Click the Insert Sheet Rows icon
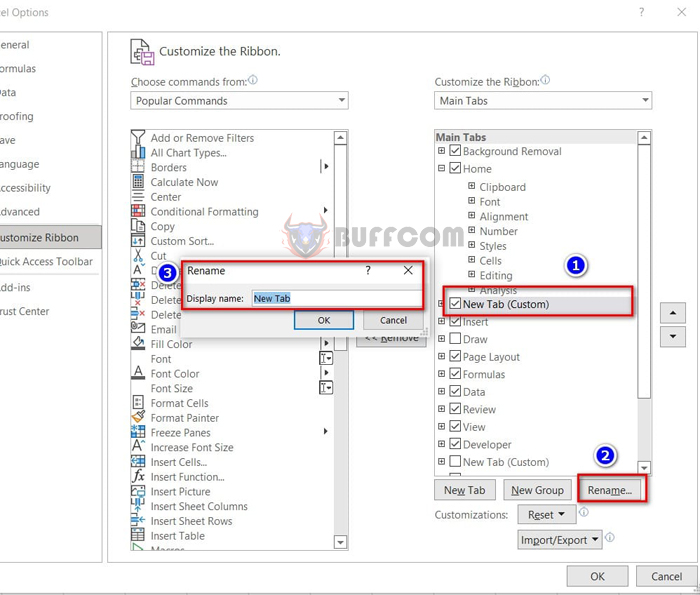Screen dimensions: 700x595 pyautogui.click(x=138, y=520)
